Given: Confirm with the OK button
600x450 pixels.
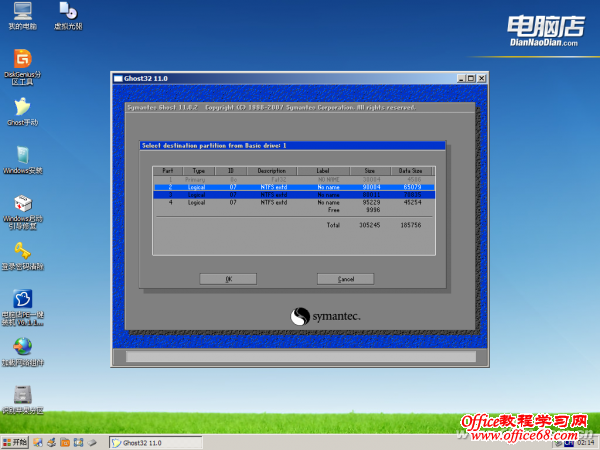Looking at the screenshot, I should click(228, 279).
